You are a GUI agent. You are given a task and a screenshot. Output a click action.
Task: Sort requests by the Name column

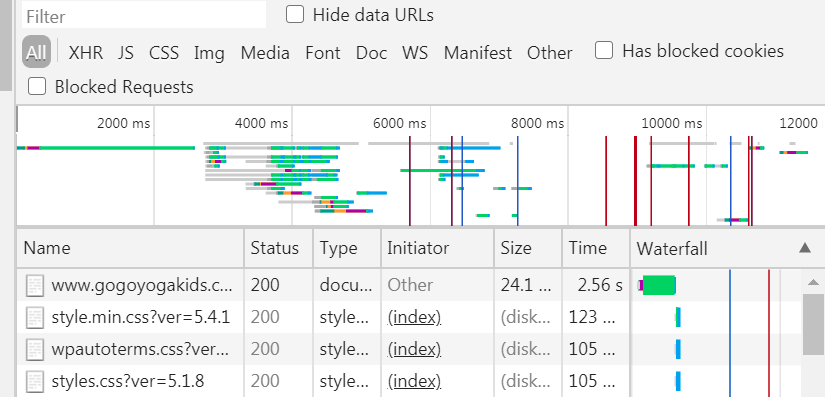click(x=130, y=248)
